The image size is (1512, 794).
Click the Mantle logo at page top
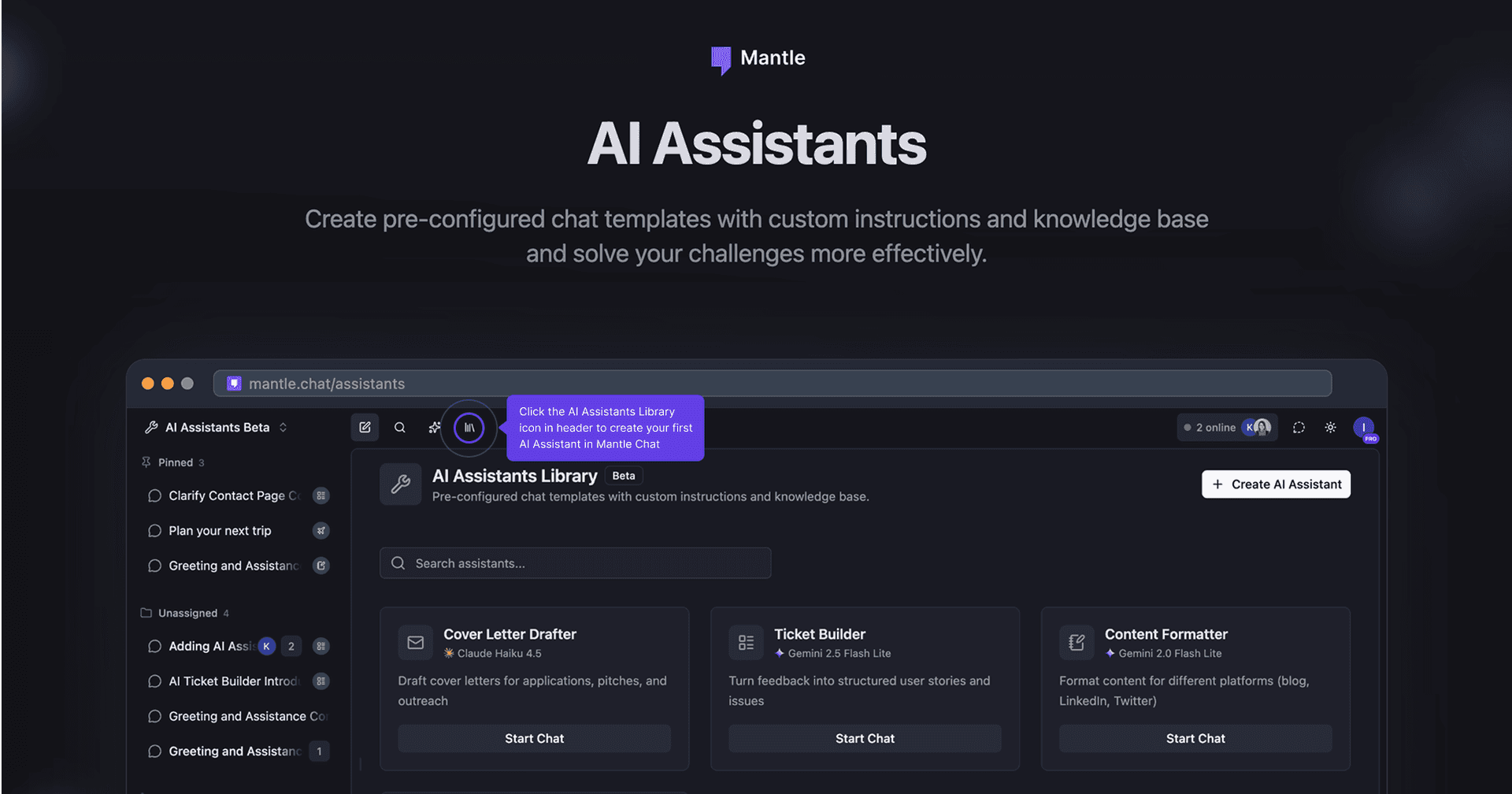[757, 59]
